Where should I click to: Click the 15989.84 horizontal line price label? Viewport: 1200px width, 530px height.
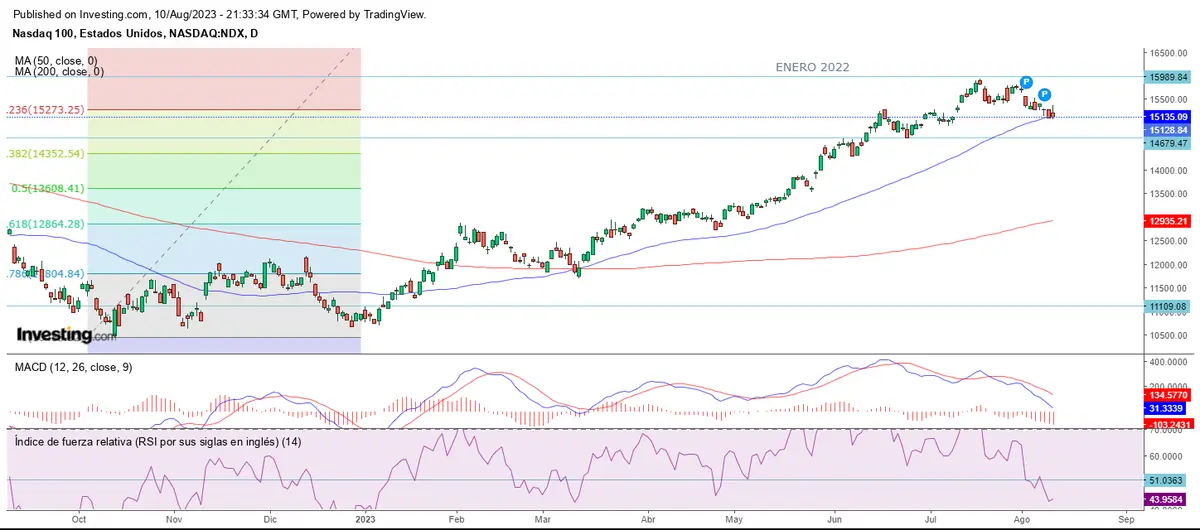point(1168,77)
